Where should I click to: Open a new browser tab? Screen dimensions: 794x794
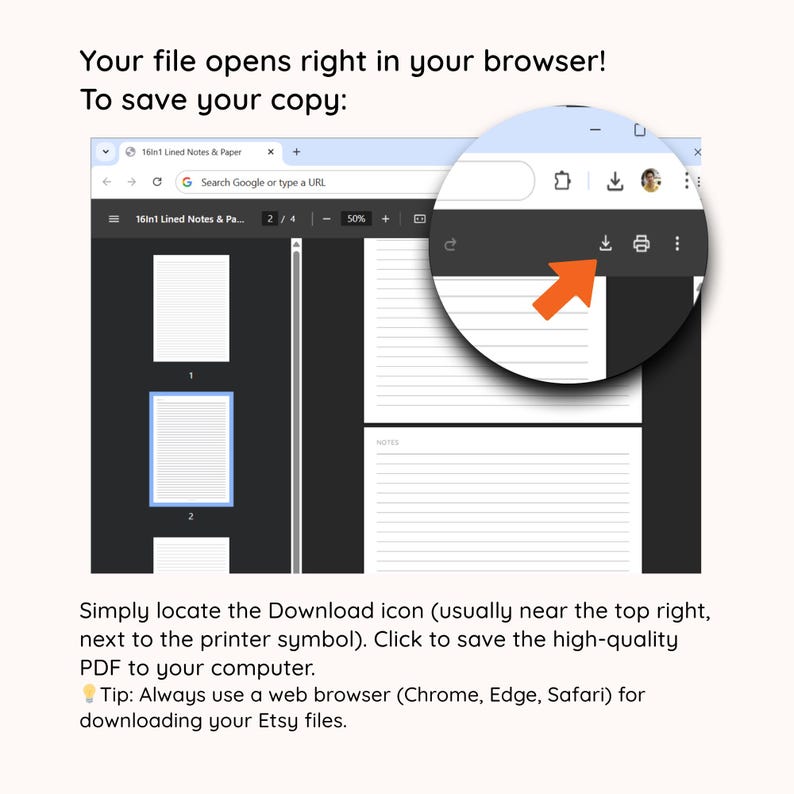click(296, 151)
